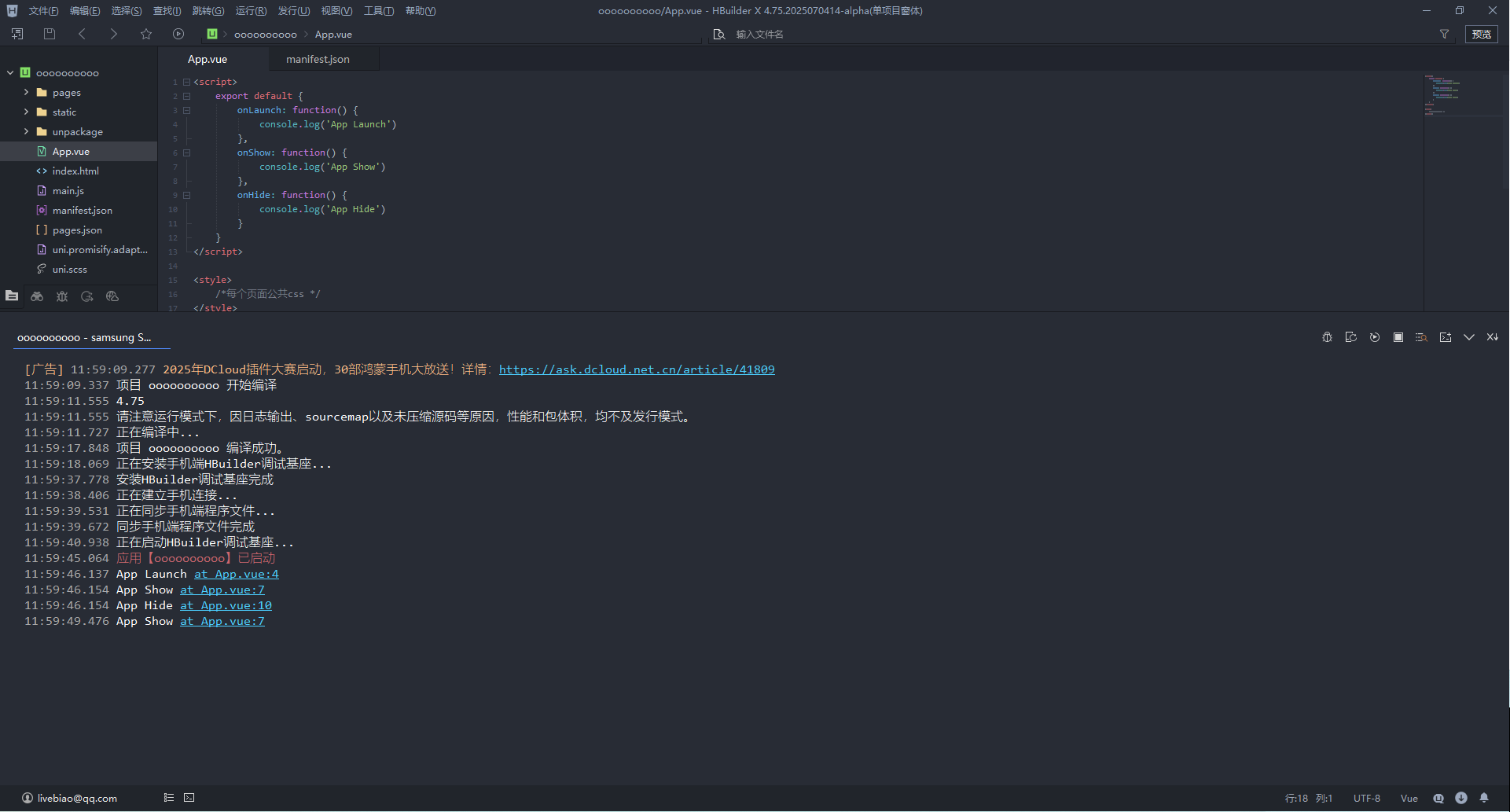The image size is (1510, 812).
Task: Click the 行:18 列:1 cursor position entry
Action: (1309, 798)
